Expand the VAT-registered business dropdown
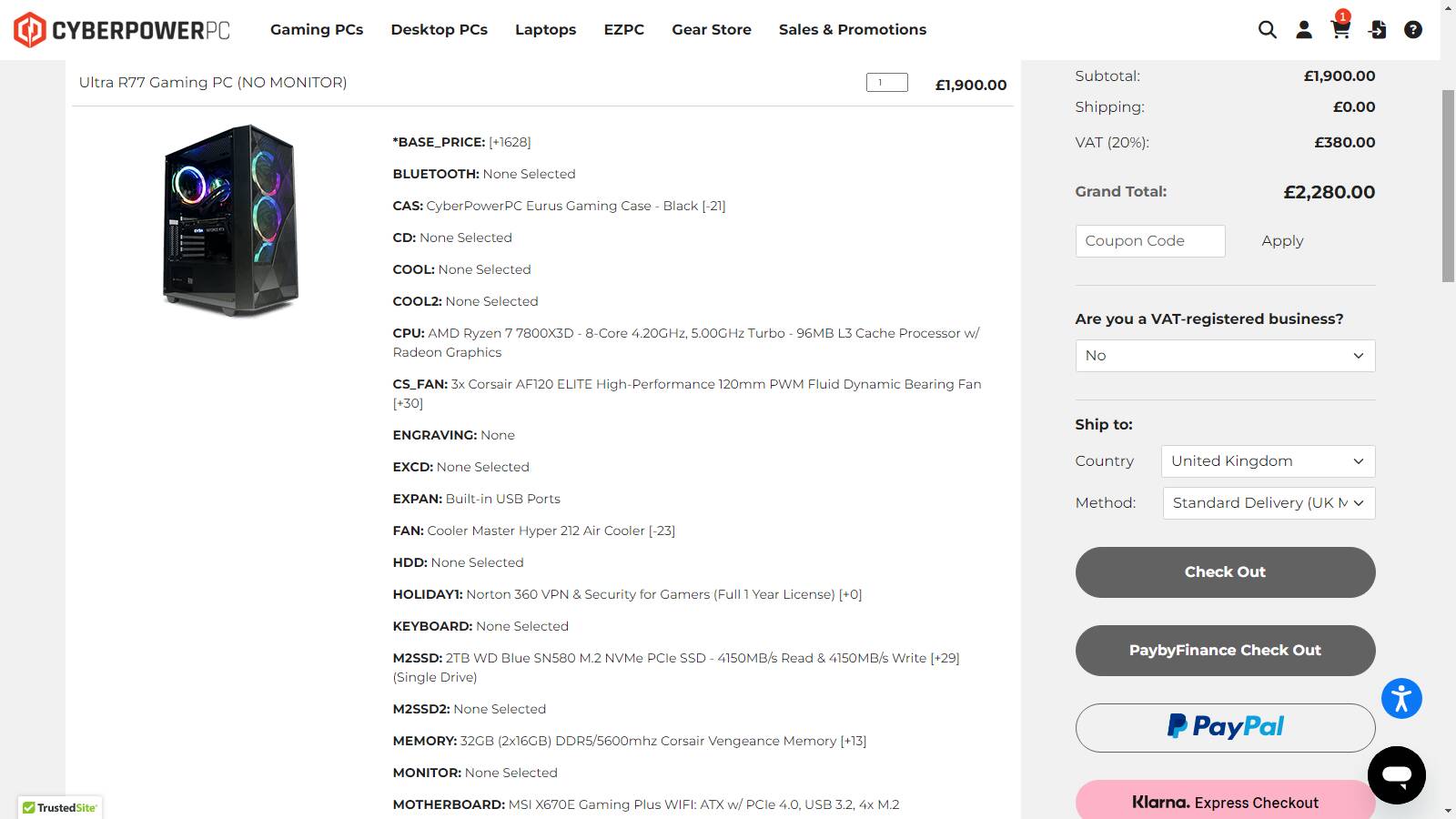 click(1225, 356)
